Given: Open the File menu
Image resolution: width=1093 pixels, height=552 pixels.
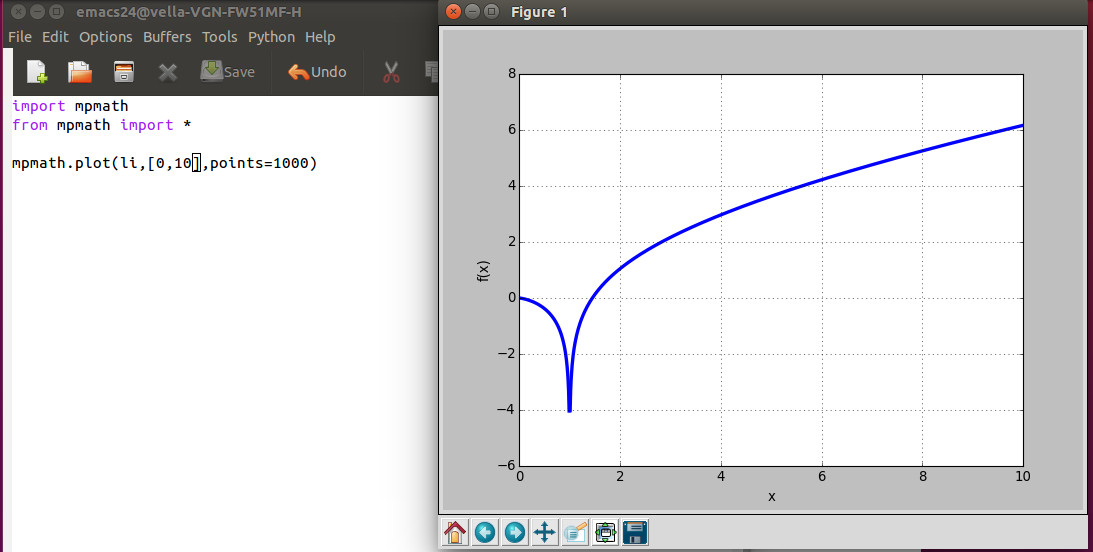Looking at the screenshot, I should tap(20, 37).
